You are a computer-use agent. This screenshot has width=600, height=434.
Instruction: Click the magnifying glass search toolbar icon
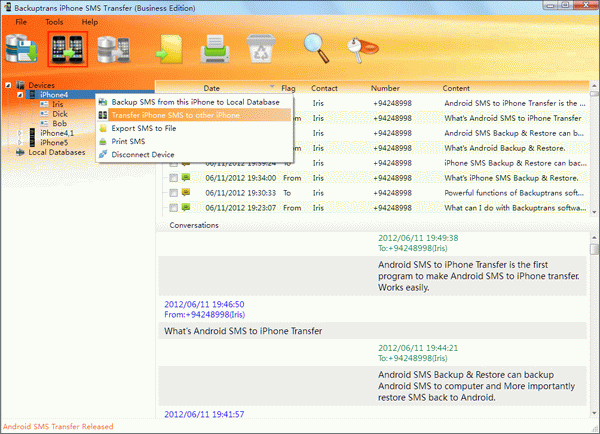click(316, 48)
